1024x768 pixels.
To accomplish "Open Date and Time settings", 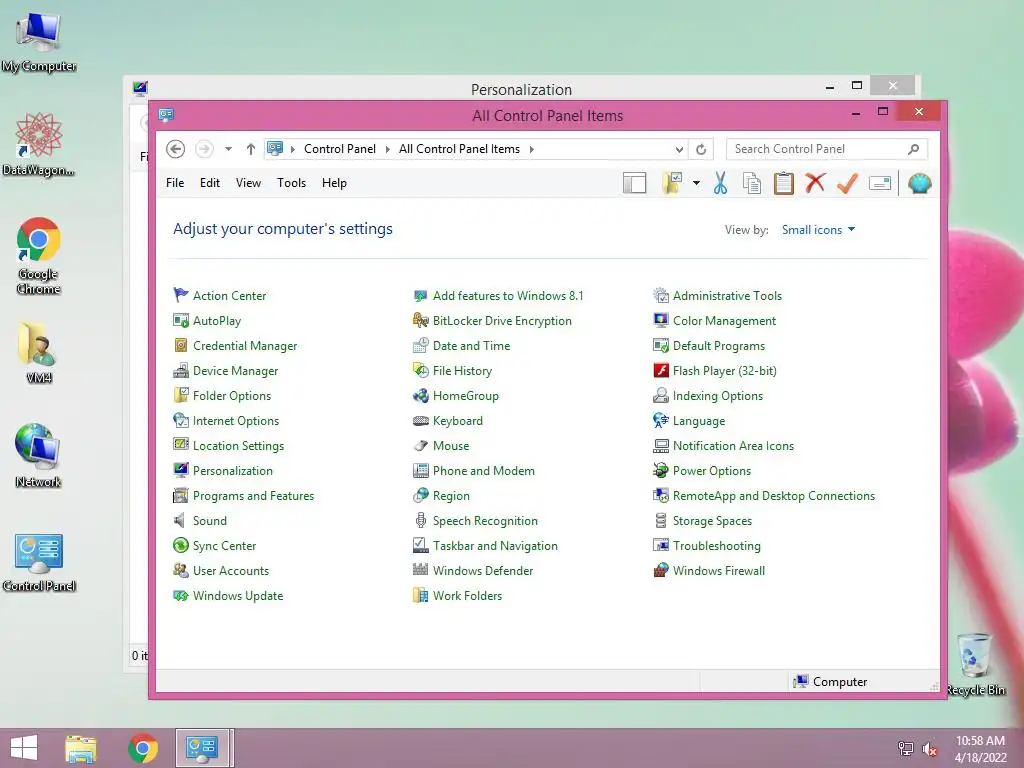I will pyautogui.click(x=462, y=346).
